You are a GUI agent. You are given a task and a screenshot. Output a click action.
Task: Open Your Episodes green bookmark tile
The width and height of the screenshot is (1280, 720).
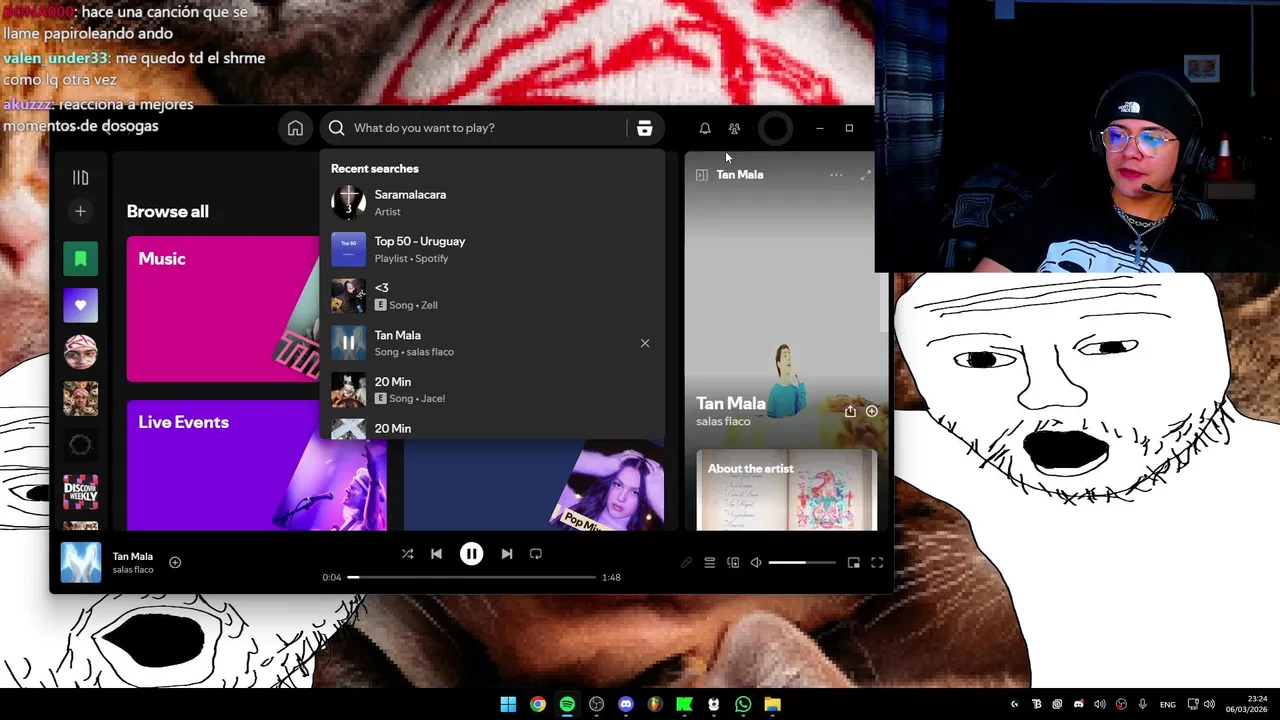(81, 259)
